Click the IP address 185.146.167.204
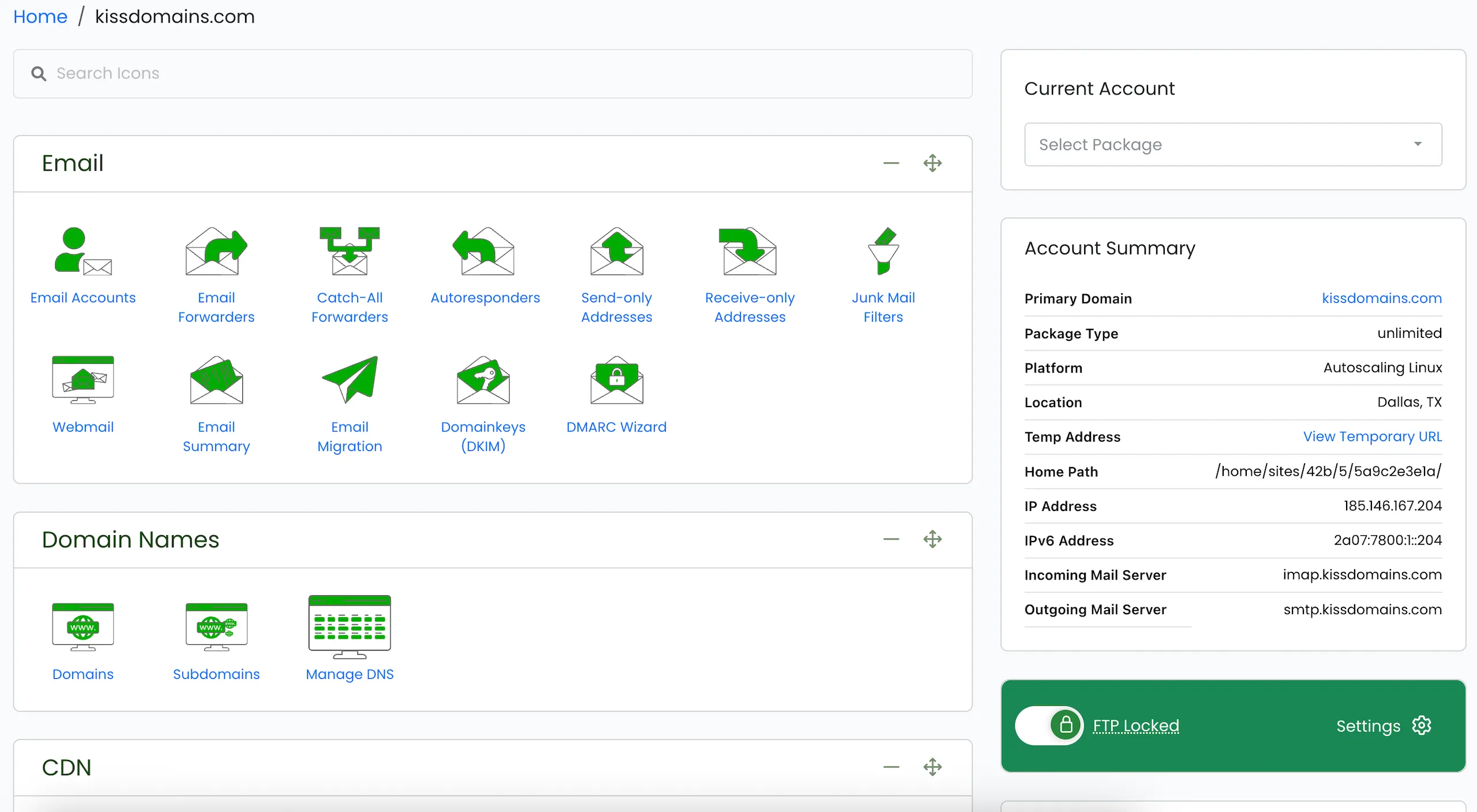This screenshot has height=812, width=1477. click(x=1393, y=506)
